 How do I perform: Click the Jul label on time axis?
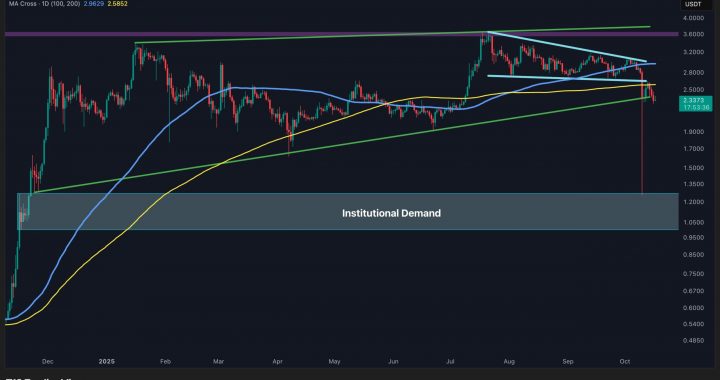(450, 362)
